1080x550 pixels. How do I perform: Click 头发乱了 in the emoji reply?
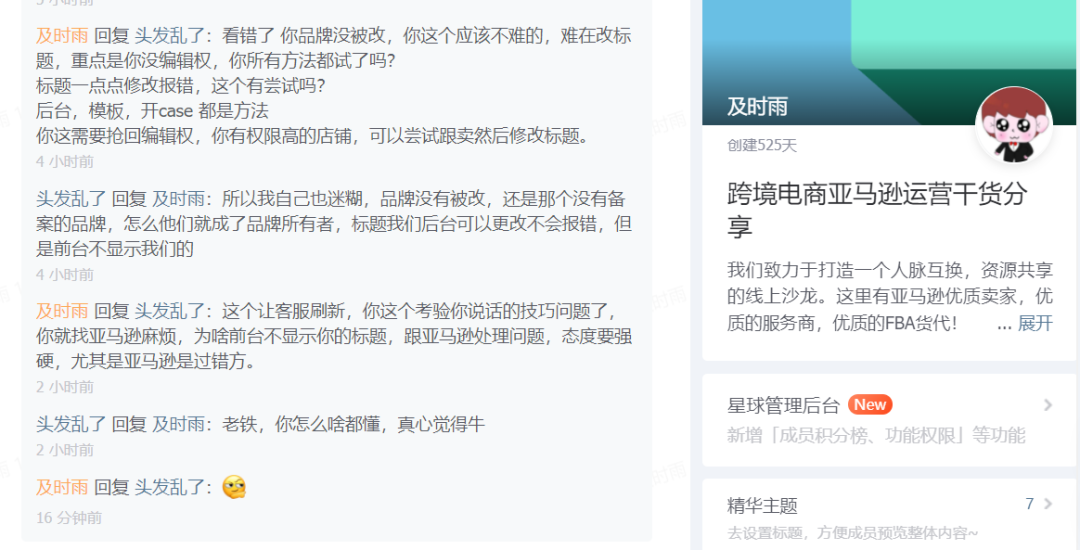pyautogui.click(x=169, y=487)
